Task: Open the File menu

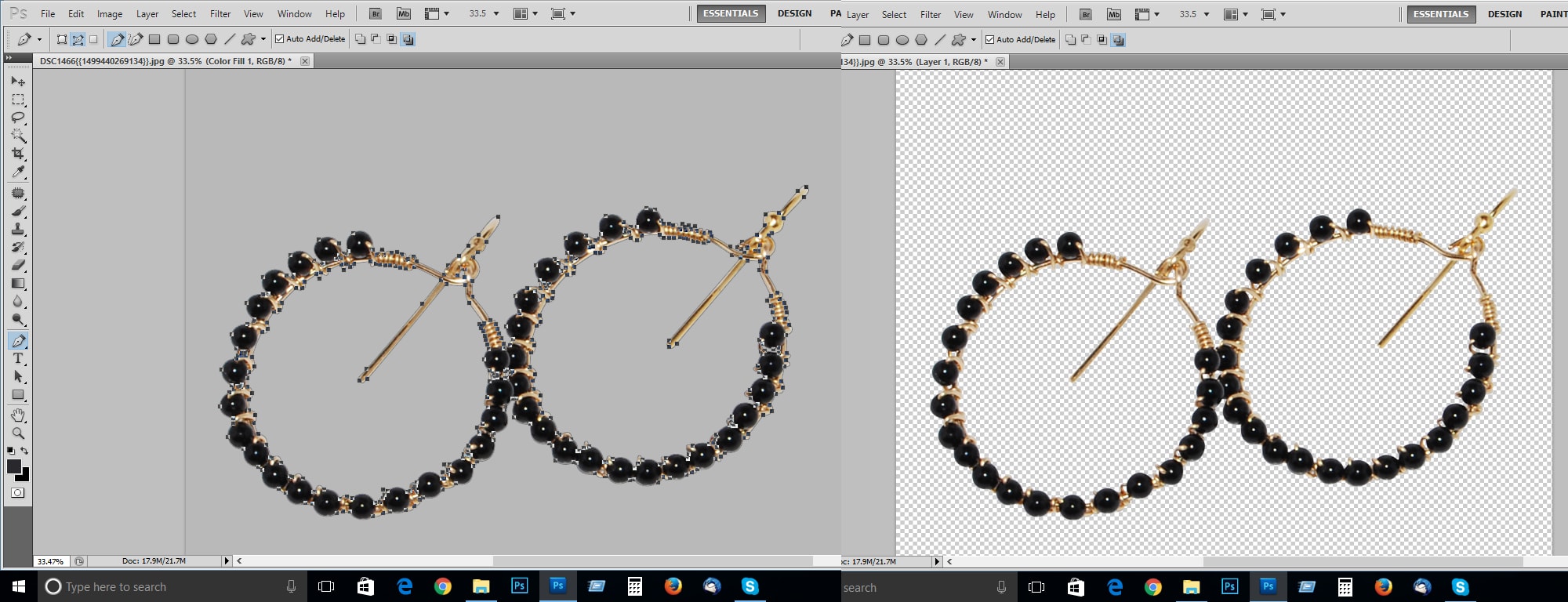Action: point(48,13)
